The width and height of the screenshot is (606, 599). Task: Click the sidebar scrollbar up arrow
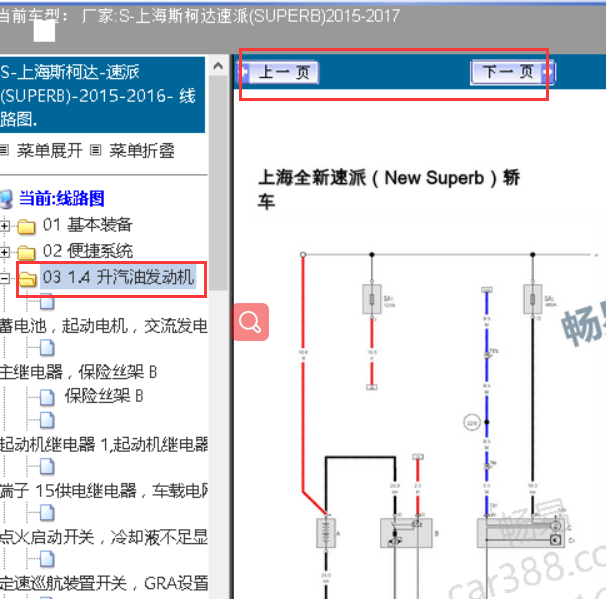[x=218, y=66]
